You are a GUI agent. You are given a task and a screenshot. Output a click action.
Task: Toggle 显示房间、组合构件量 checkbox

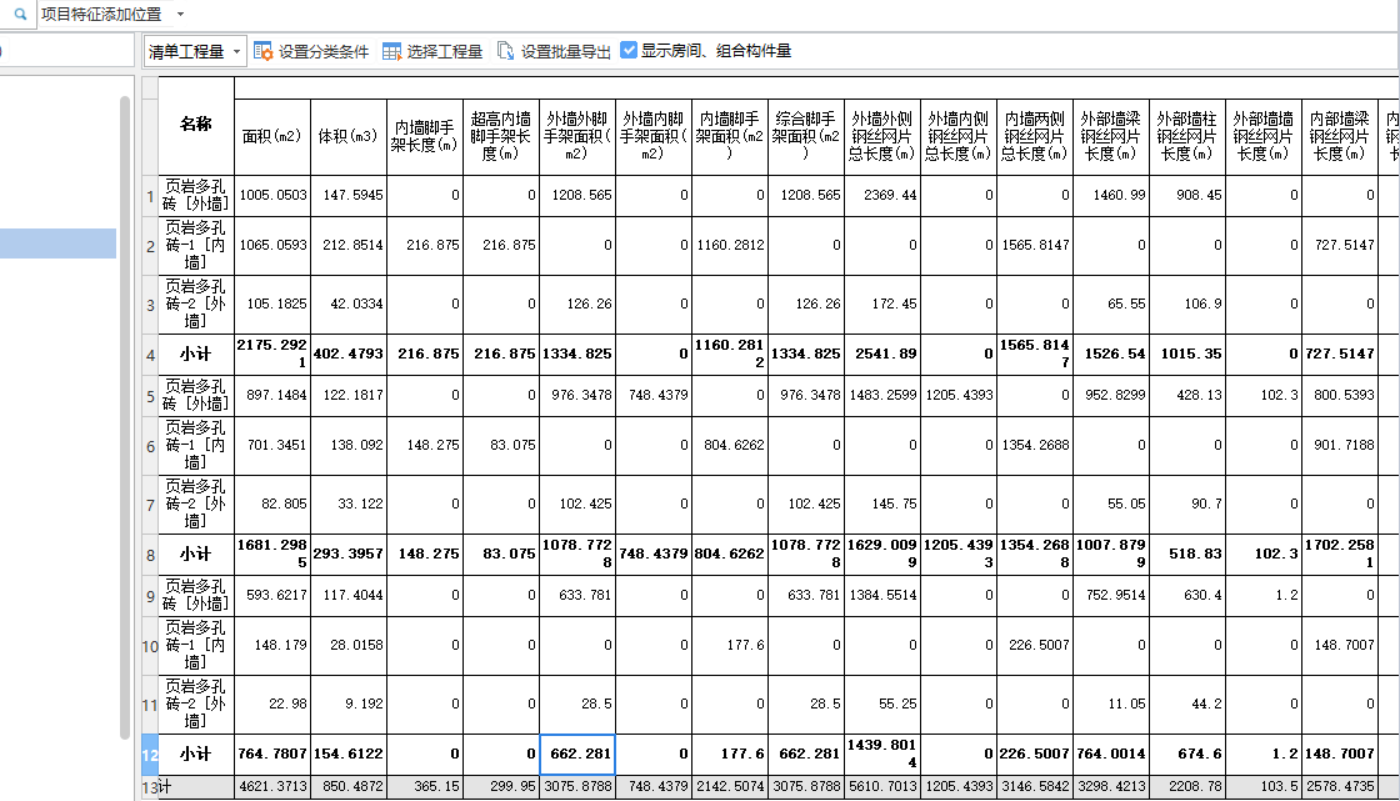coord(629,50)
